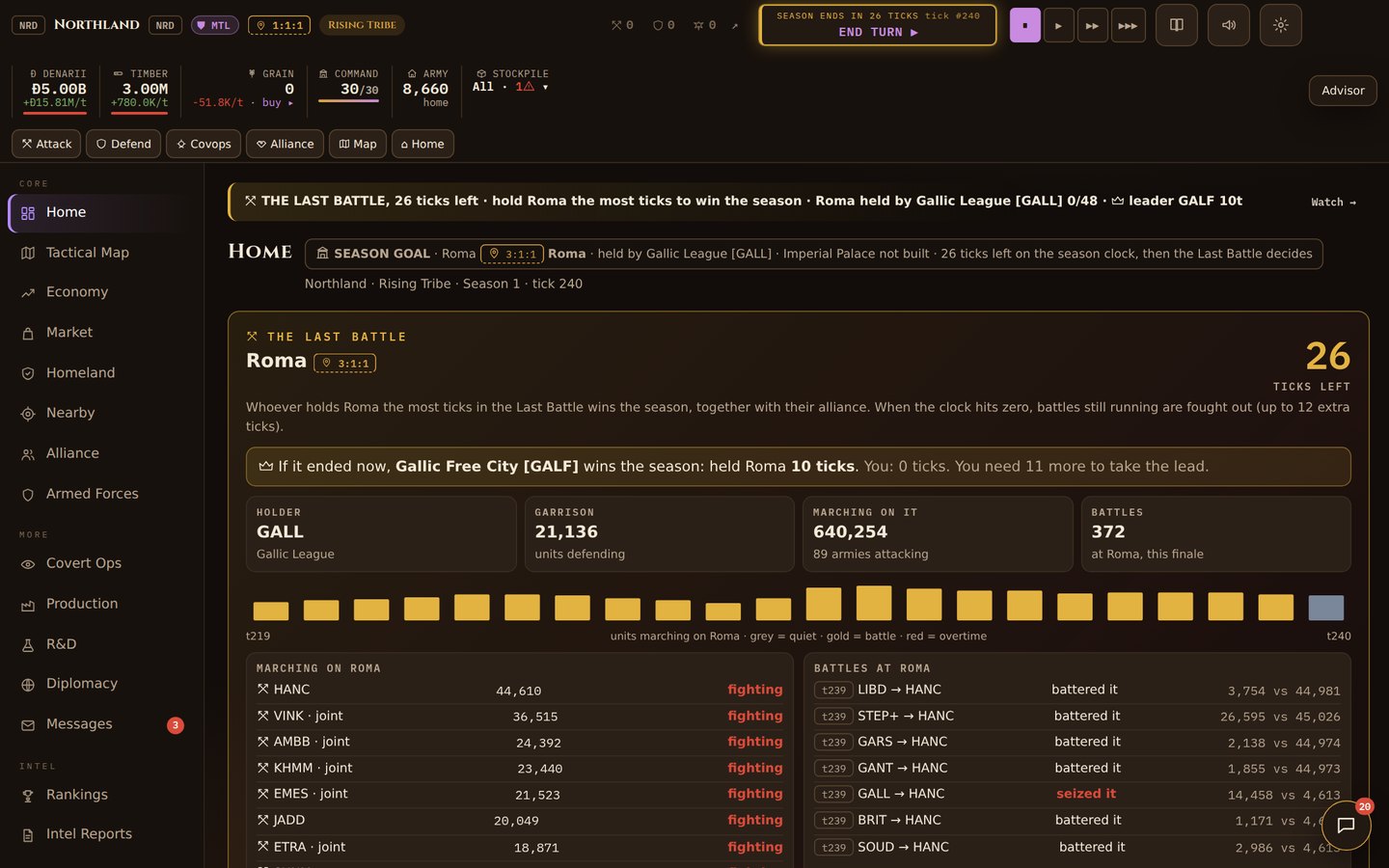Expand the grain buy option
This screenshot has height=868, width=1389.
point(277,102)
